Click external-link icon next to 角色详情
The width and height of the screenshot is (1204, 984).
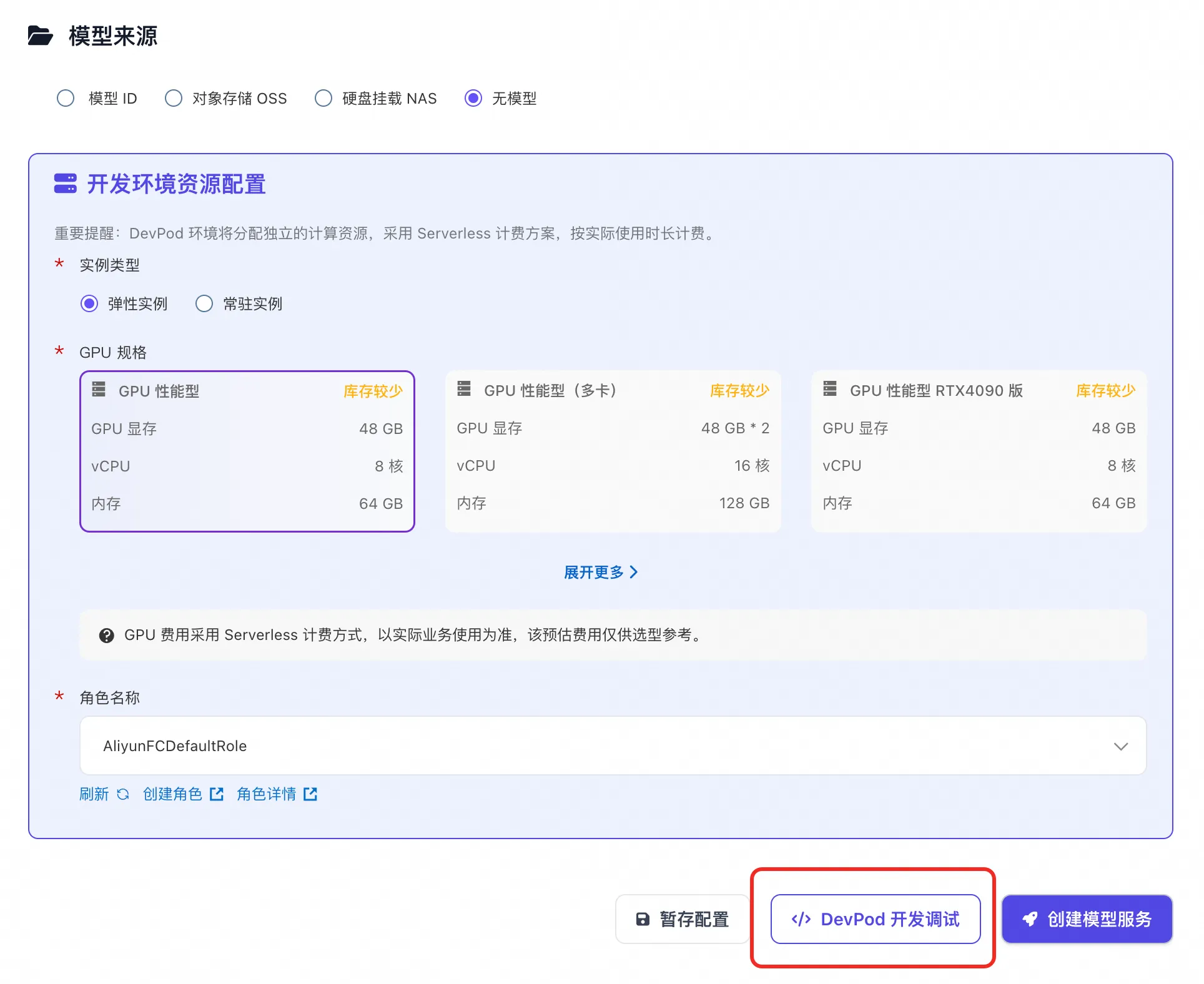point(310,794)
